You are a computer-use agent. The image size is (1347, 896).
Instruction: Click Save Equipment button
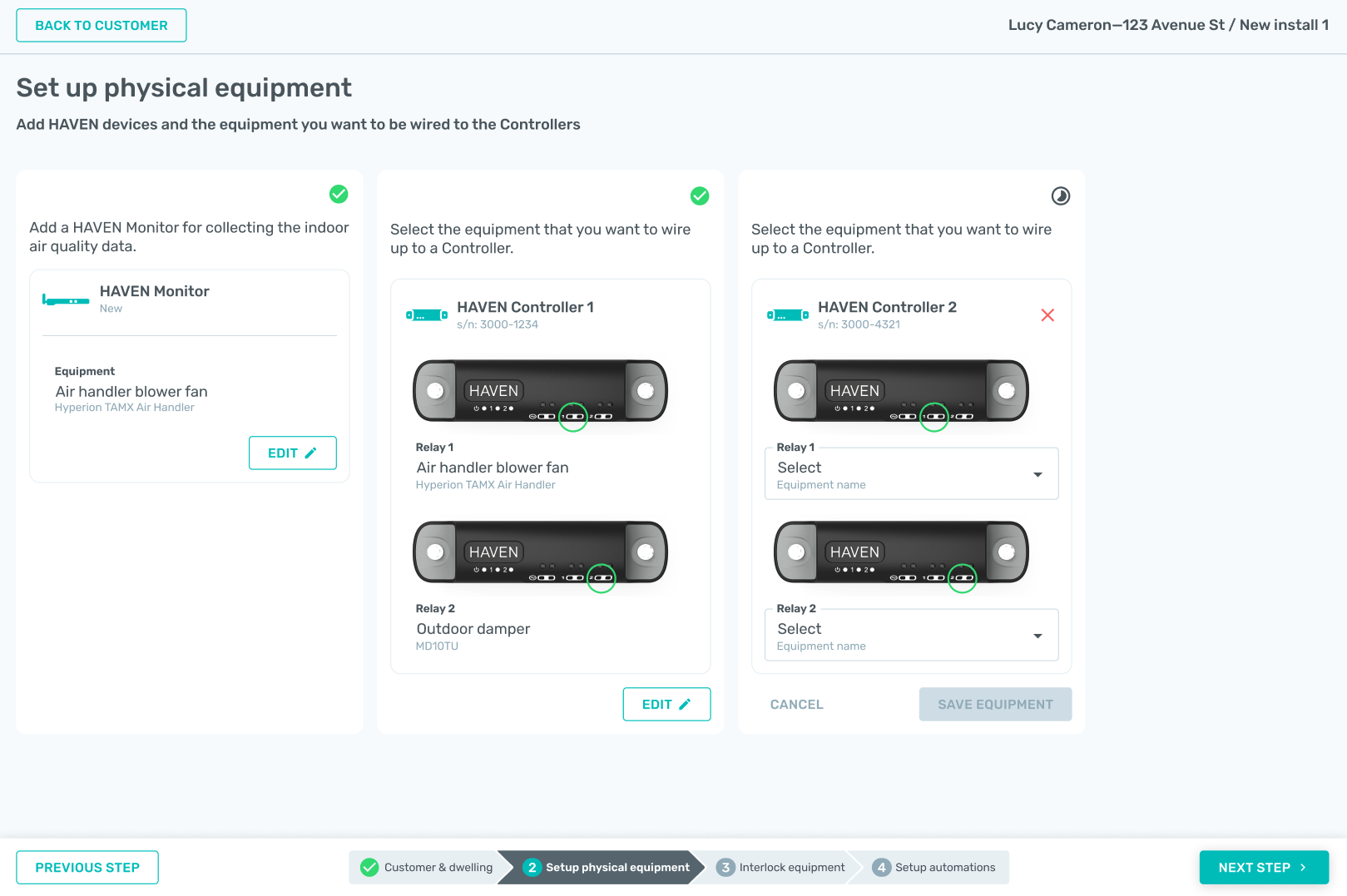[995, 704]
